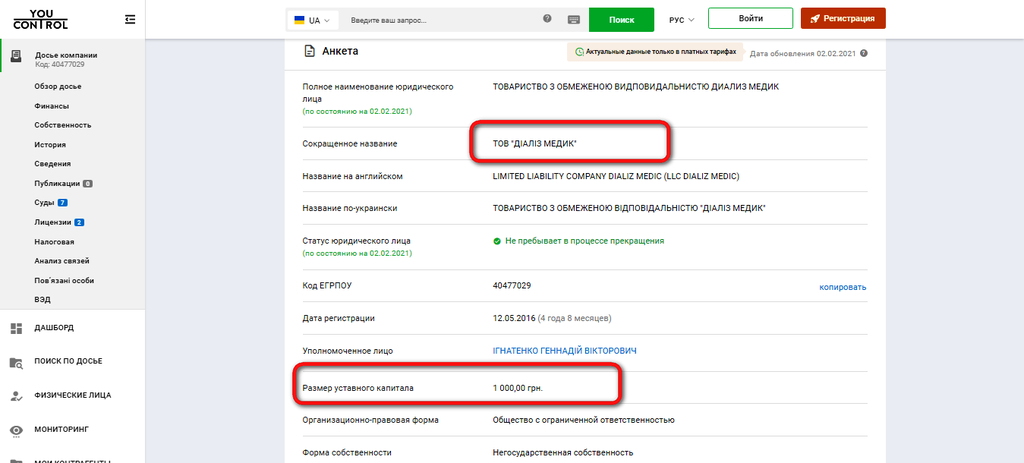Open ФИЗИЧЕСКИЕ ЛИЦА section
1024x463 pixels.
click(x=72, y=395)
